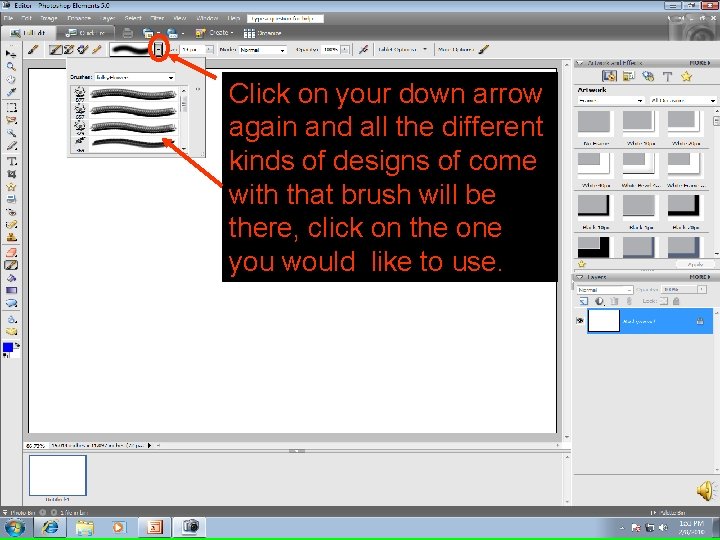Select the Hand tool
Screen dimensions: 720x540
pyautogui.click(x=11, y=79)
